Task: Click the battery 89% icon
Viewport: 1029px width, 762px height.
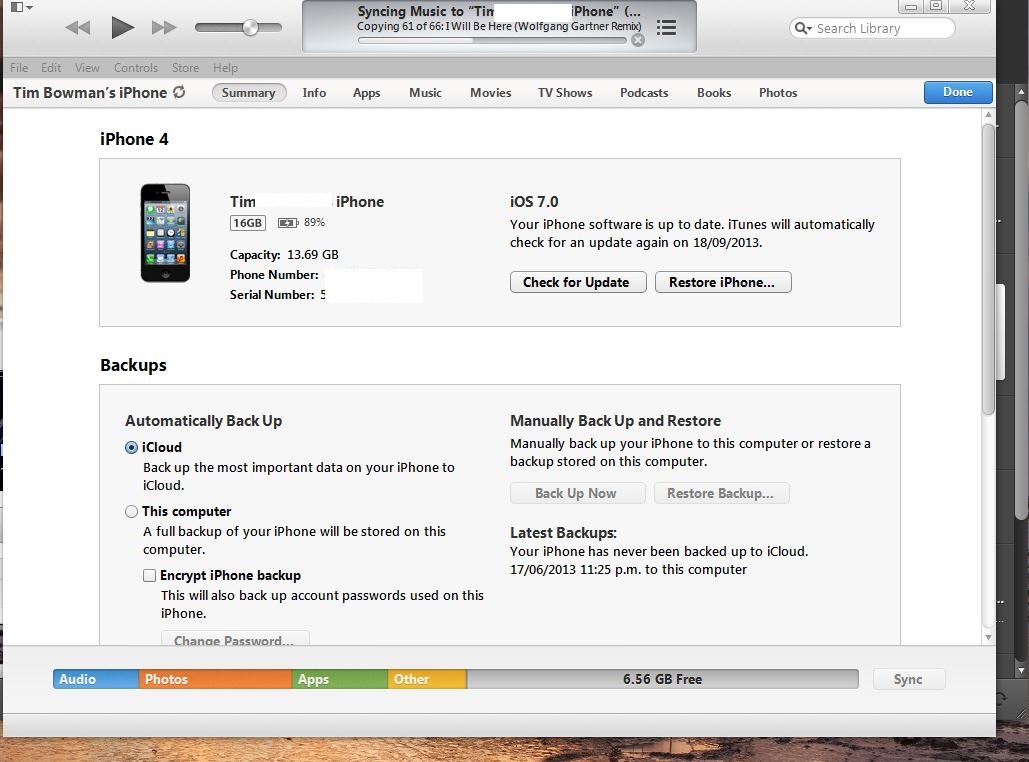Action: coord(287,222)
